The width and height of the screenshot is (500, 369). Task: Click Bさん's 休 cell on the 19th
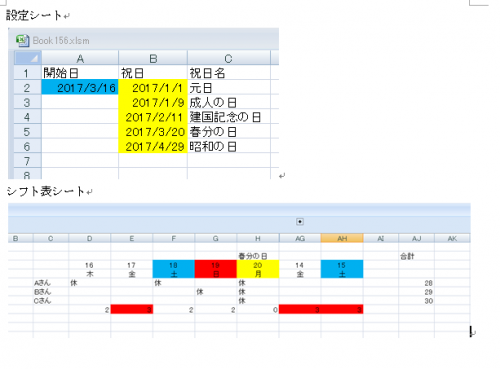pyautogui.click(x=216, y=292)
